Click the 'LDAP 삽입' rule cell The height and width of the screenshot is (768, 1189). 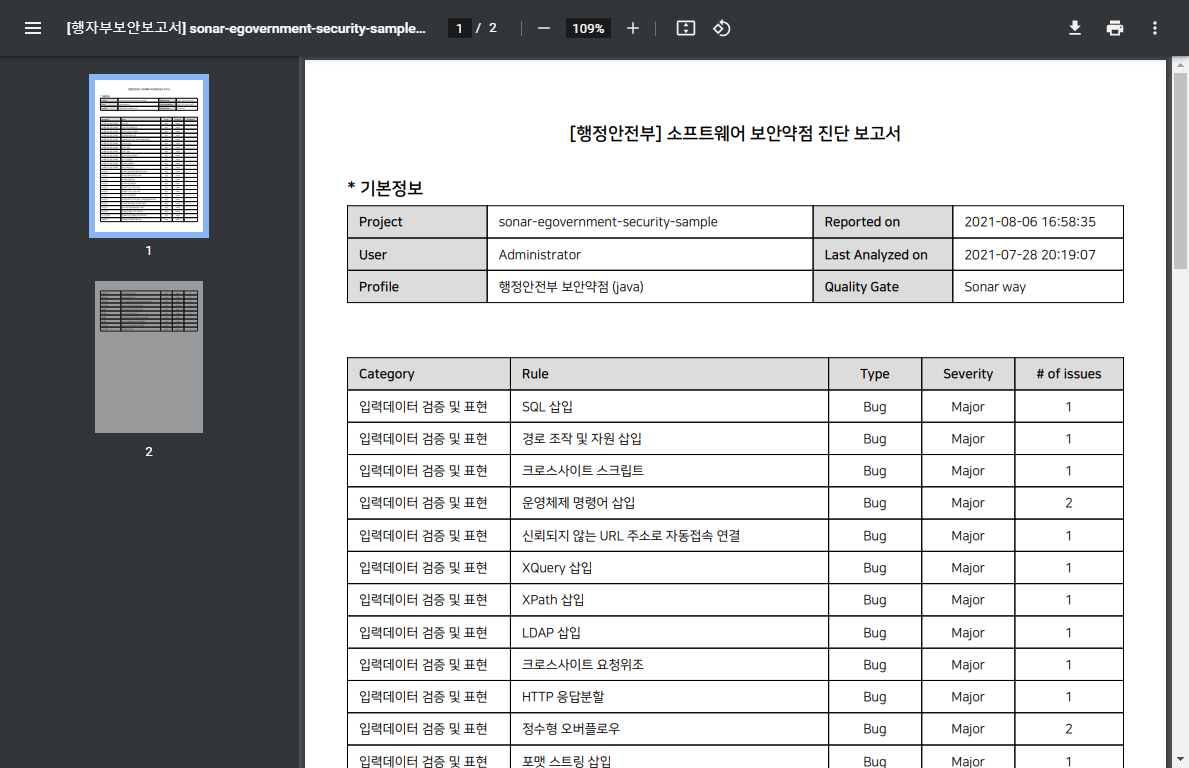click(x=669, y=632)
